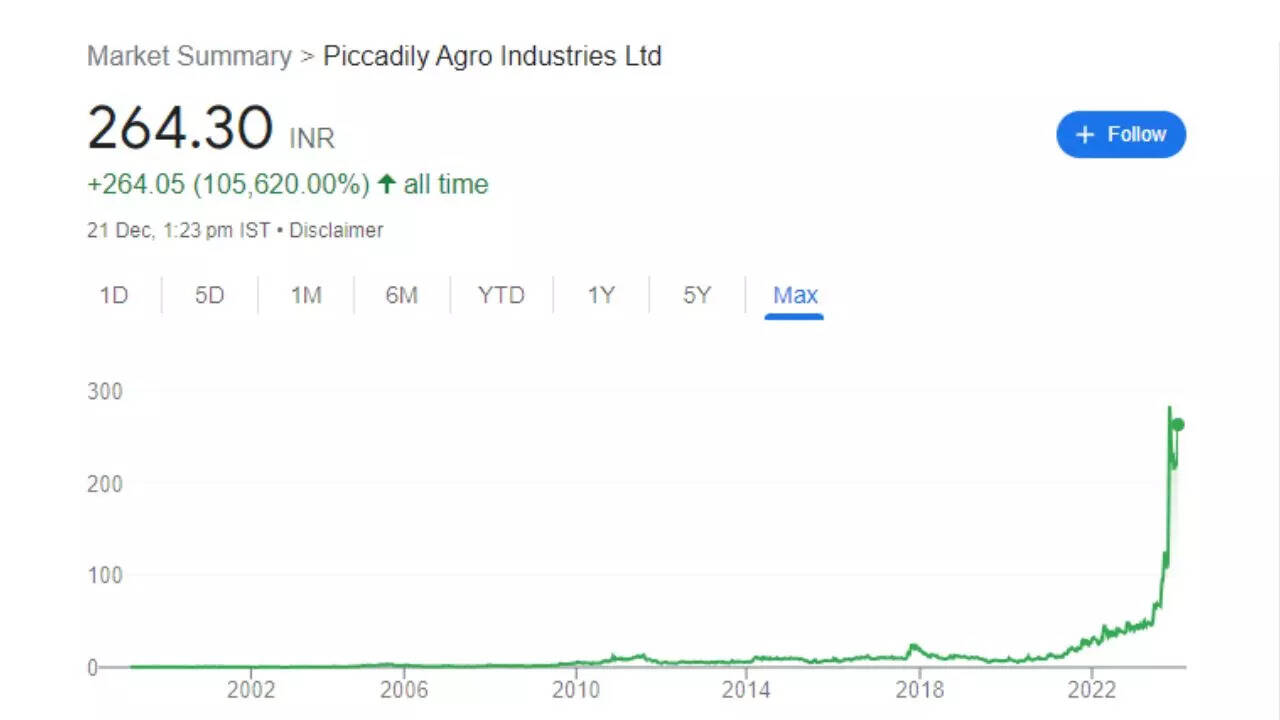Screen dimensions: 1280x720
Task: Click the Piccadily Agro Industries Ltd title
Action: pos(492,56)
